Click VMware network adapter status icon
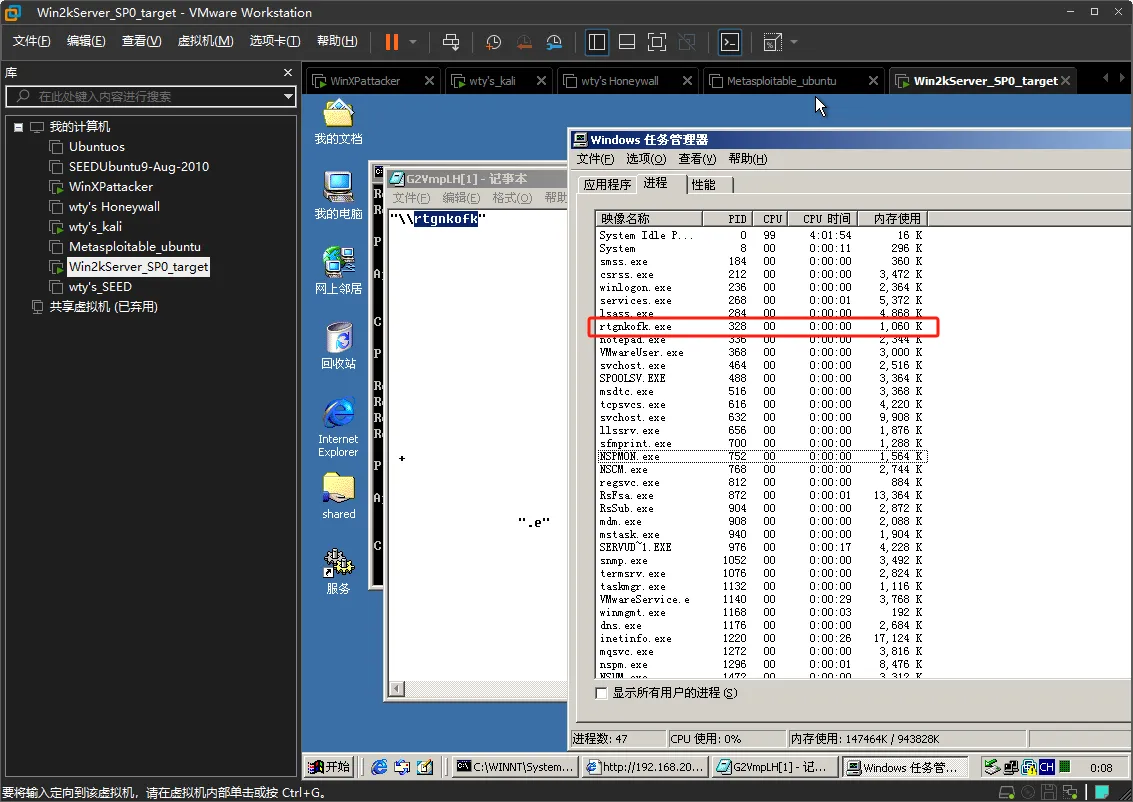Image resolution: width=1133 pixels, height=802 pixels. point(1070,793)
